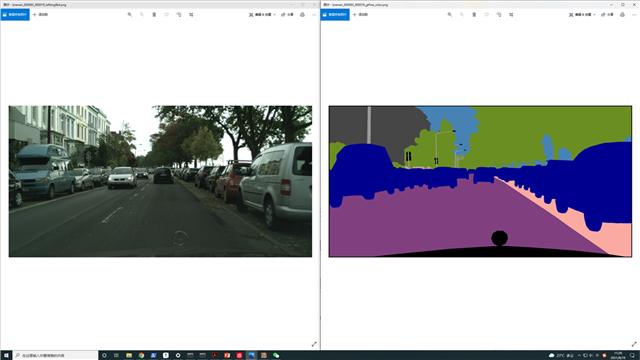640x360 pixels.
Task: Rotate the street photo image
Action: tap(179, 15)
